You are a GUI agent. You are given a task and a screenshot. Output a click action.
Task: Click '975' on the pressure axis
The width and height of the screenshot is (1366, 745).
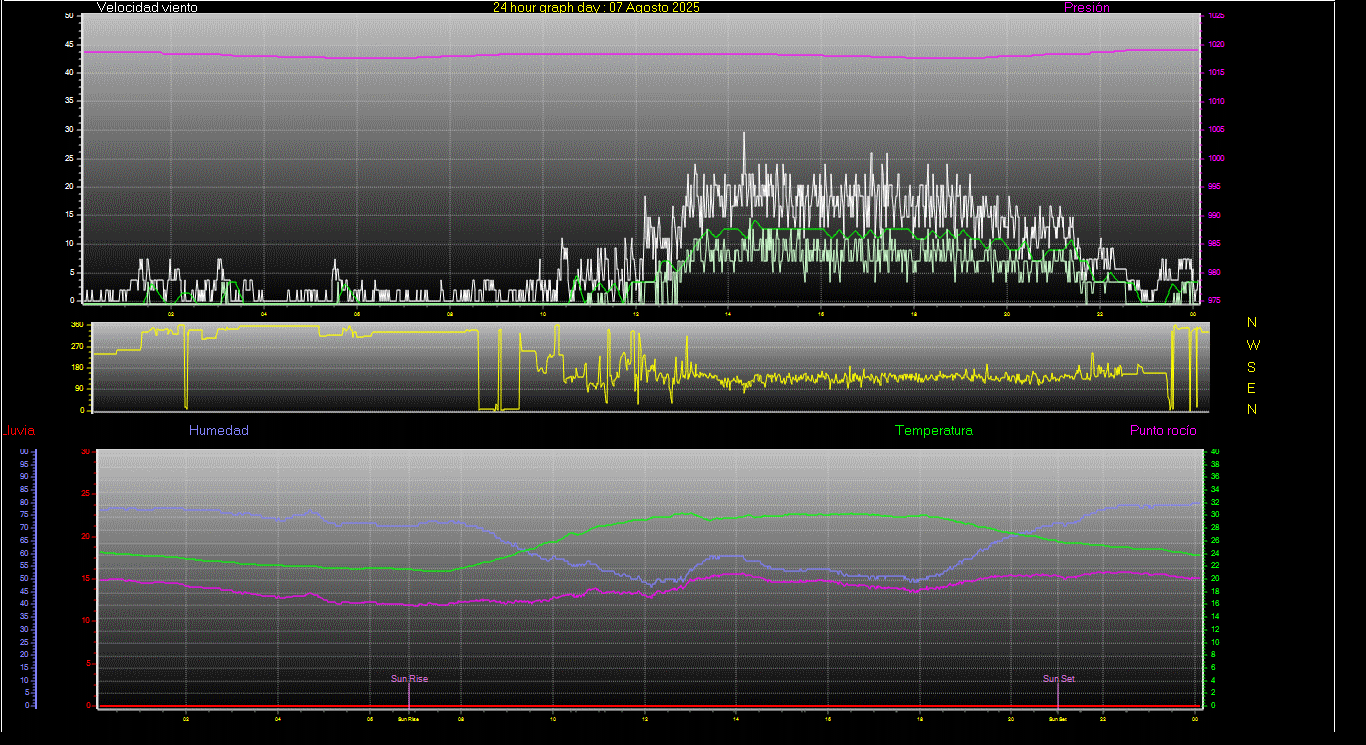pos(1215,301)
